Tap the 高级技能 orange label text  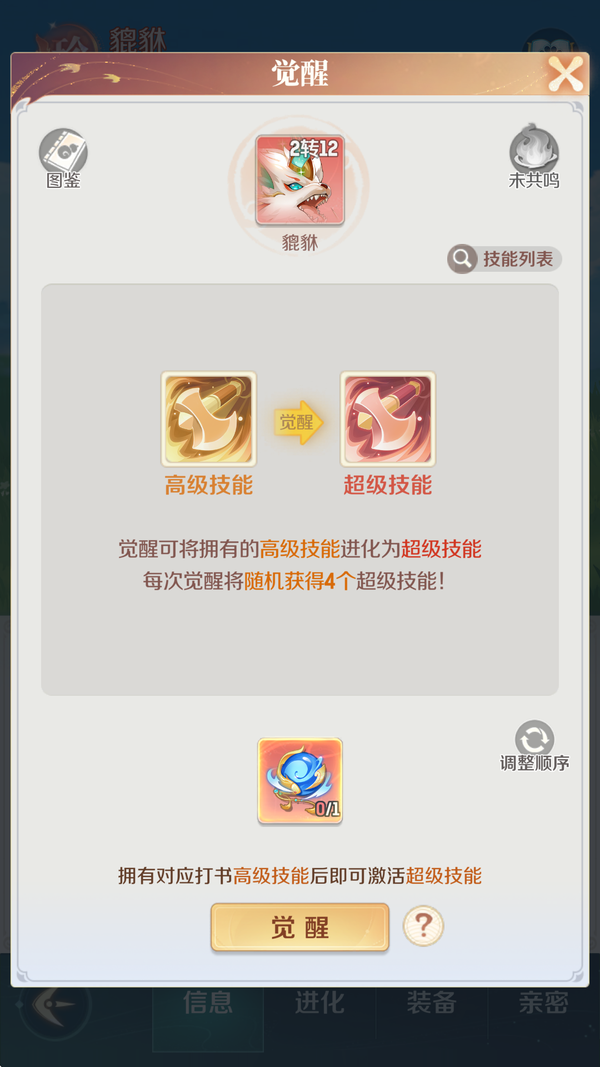pos(209,485)
